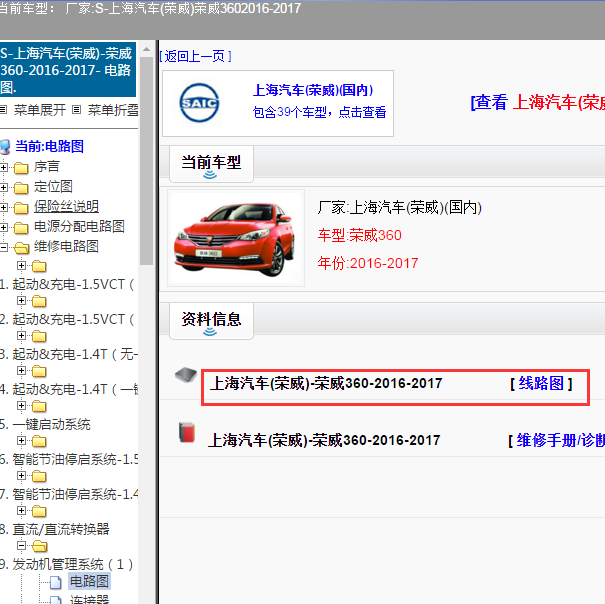Viewport: 605px width, 604px height.
Task: Click the gray chip icon beside 线路图 row
Action: pyautogui.click(x=186, y=374)
